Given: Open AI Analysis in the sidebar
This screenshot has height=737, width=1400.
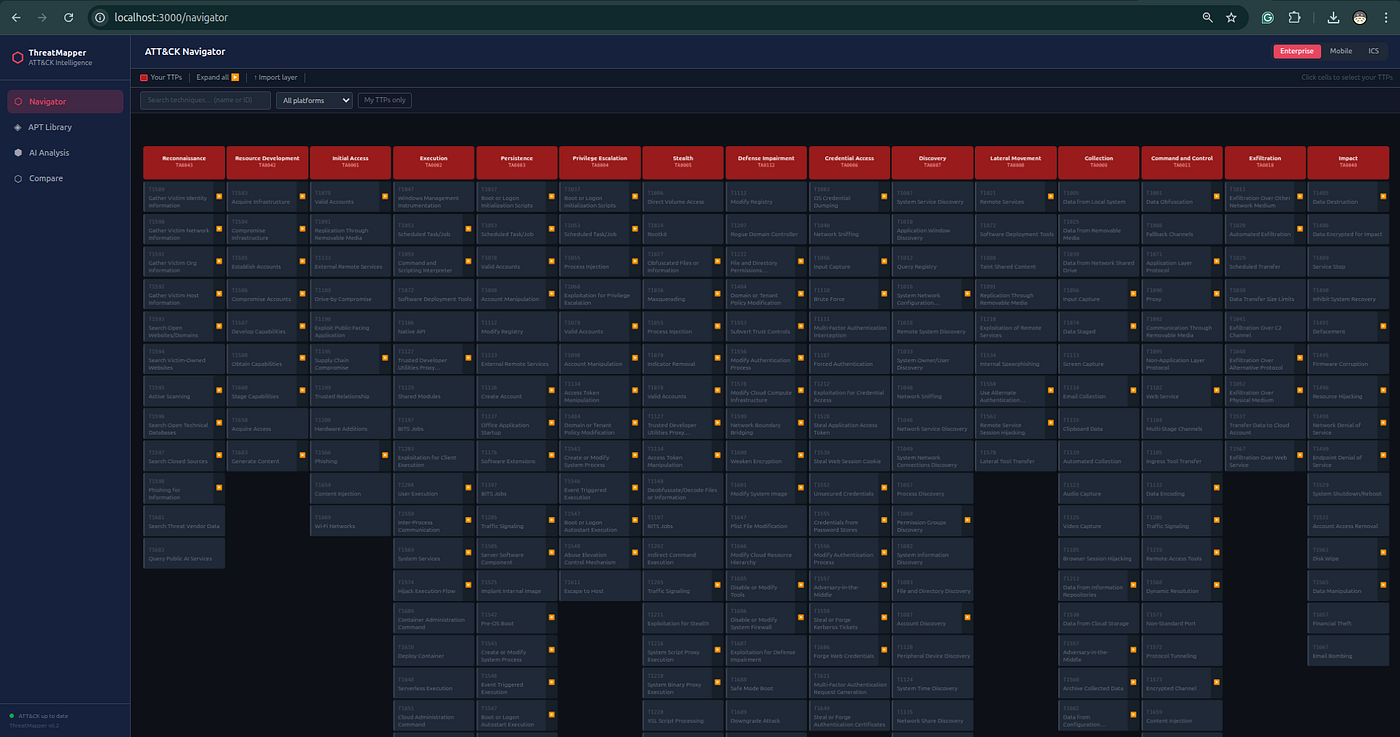Looking at the screenshot, I should (65, 153).
